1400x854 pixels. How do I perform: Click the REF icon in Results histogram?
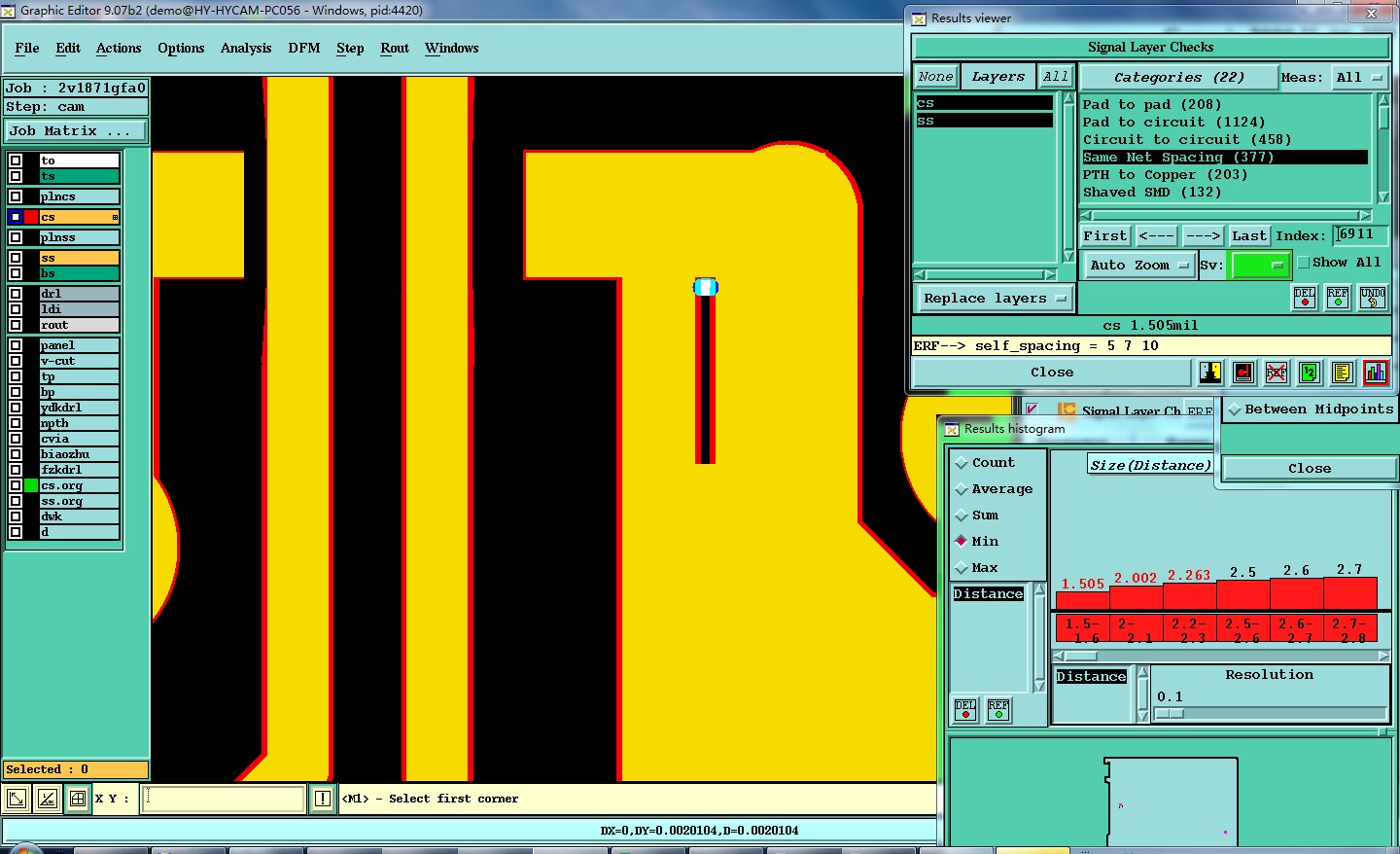tap(998, 710)
